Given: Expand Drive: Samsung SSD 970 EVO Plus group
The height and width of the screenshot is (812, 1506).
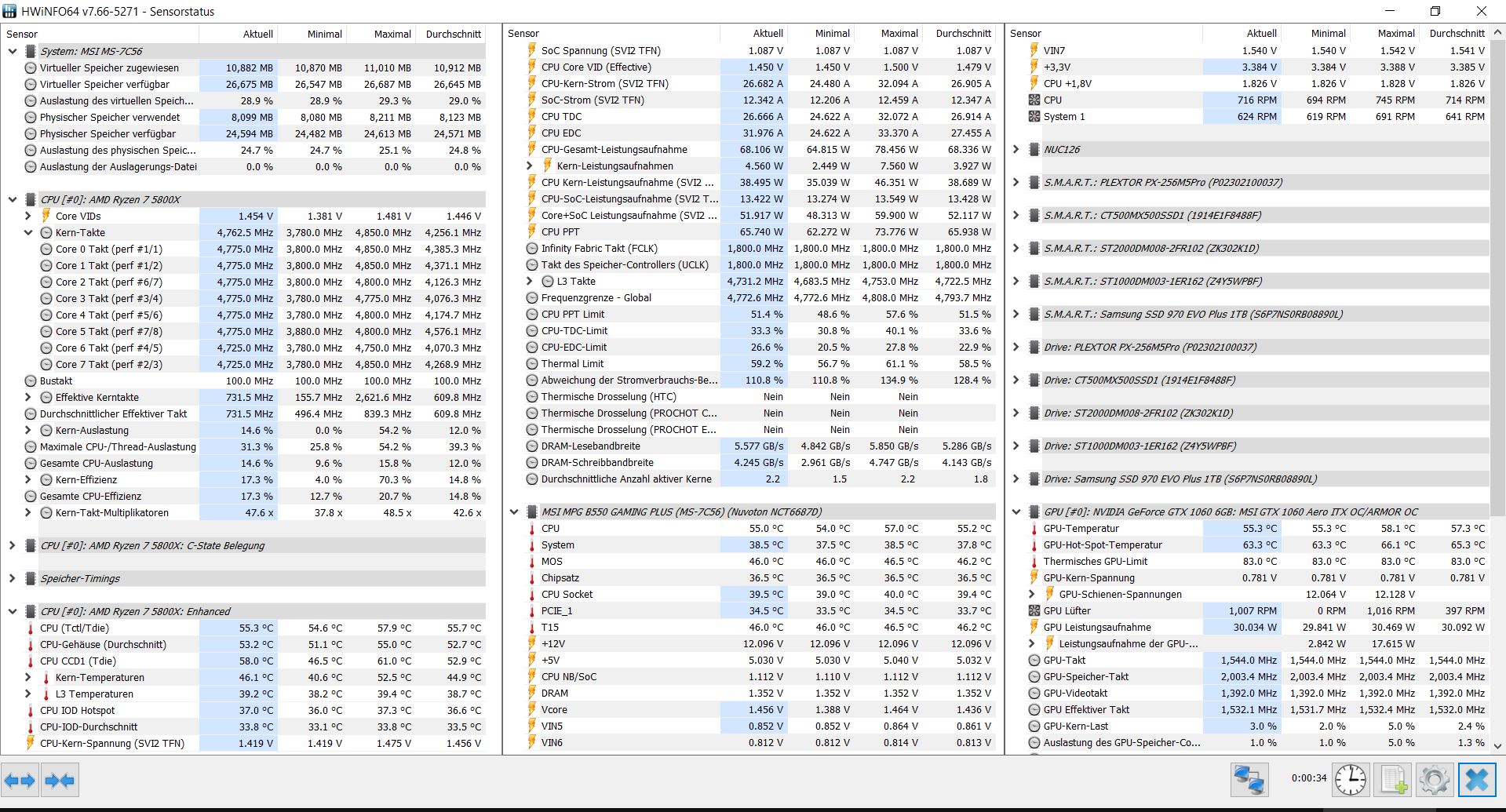Looking at the screenshot, I should 1016,479.
